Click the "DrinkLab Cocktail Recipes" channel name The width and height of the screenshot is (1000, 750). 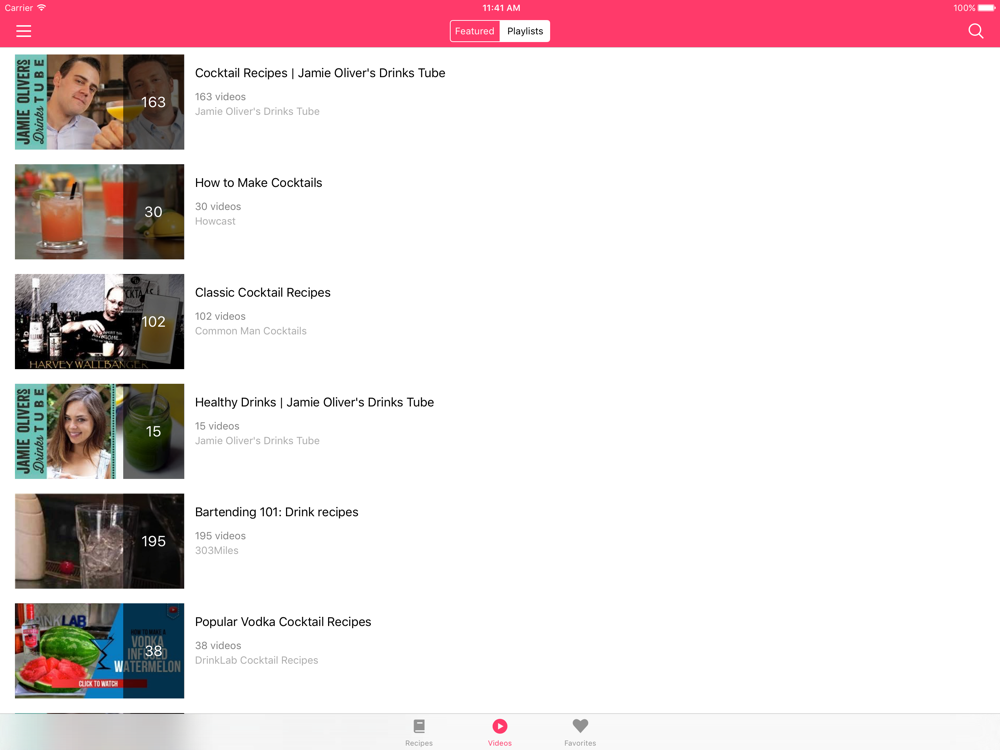[x=256, y=660]
